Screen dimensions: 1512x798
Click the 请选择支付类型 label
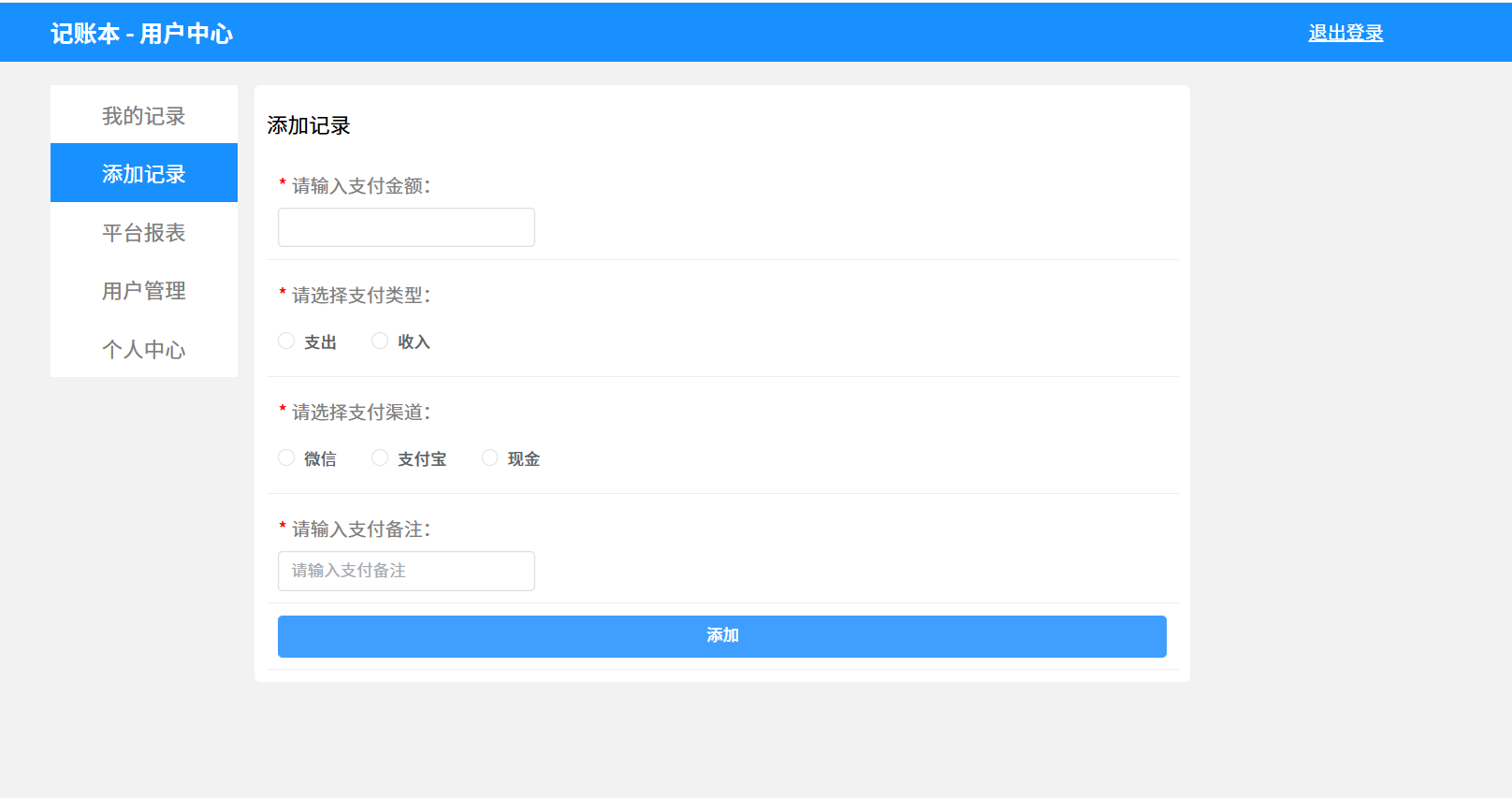tap(360, 296)
